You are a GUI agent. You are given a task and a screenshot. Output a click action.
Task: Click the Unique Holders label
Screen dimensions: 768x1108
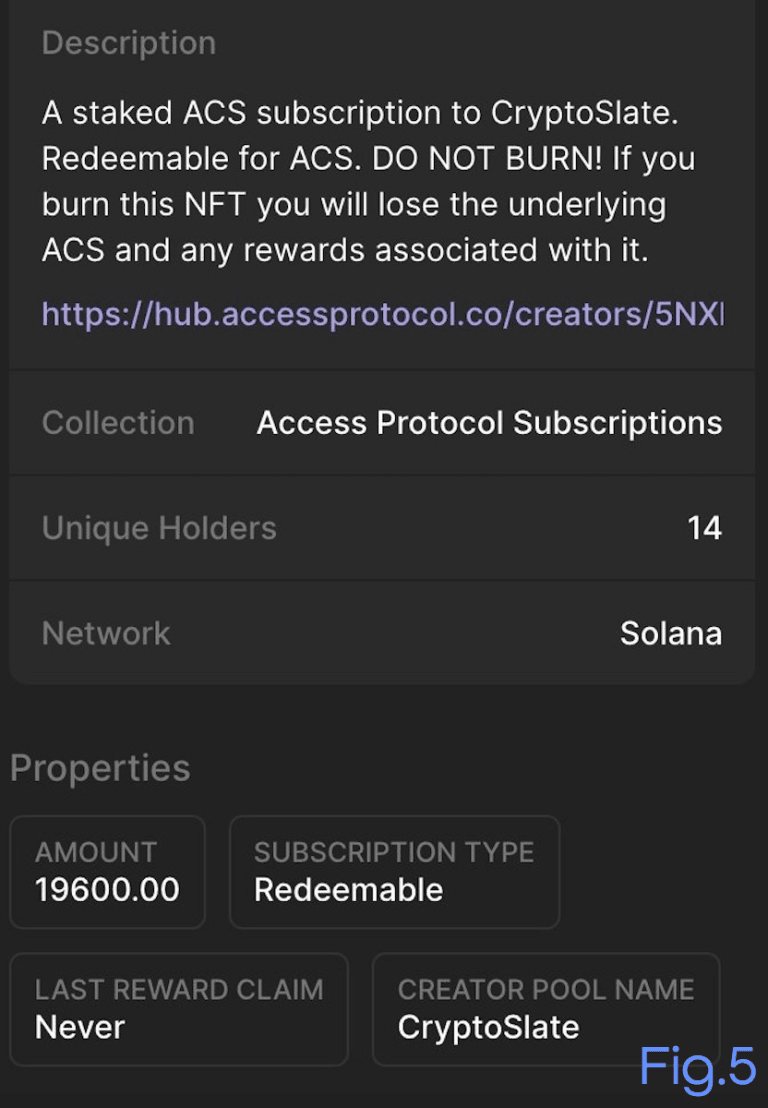pyautogui.click(x=159, y=528)
